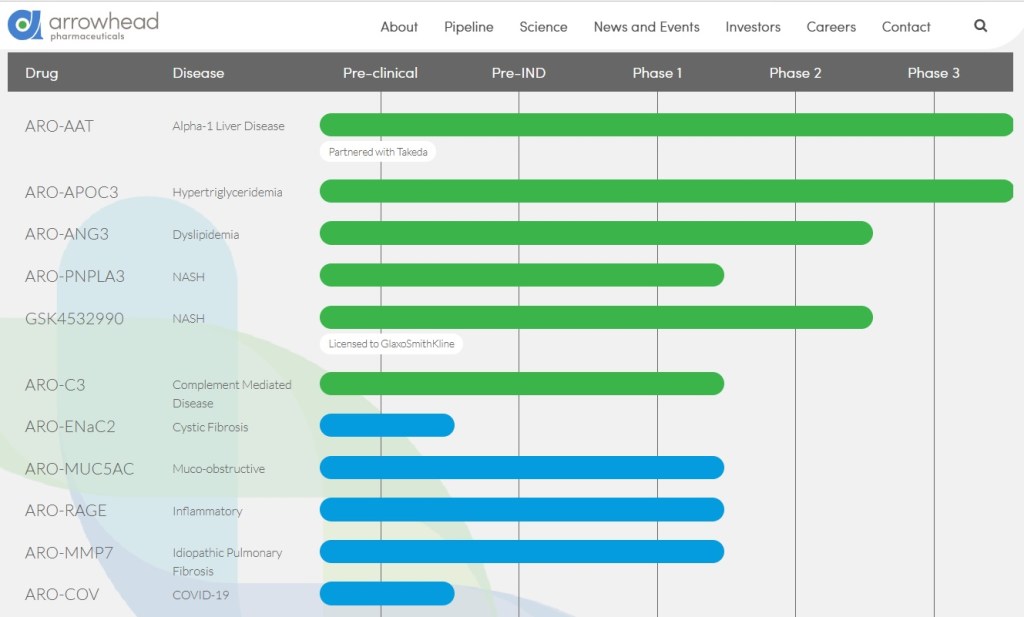This screenshot has height=617, width=1024.
Task: Click the ARO-ANG3 green progress bar
Action: (596, 234)
